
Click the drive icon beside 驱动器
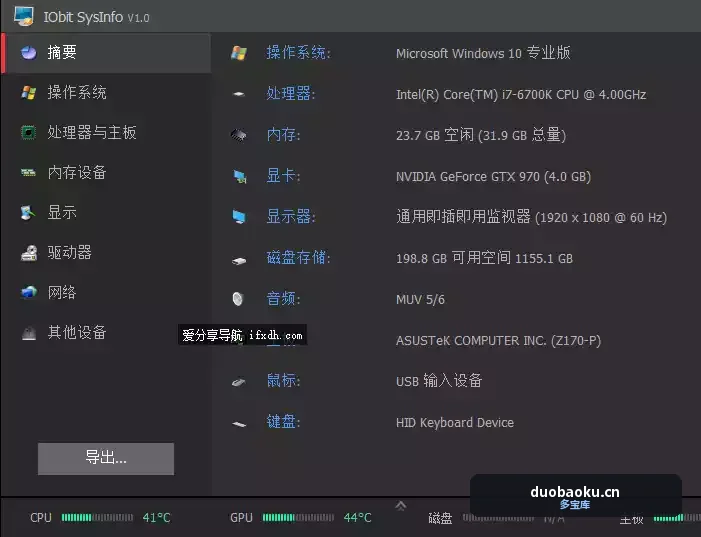[x=29, y=253]
